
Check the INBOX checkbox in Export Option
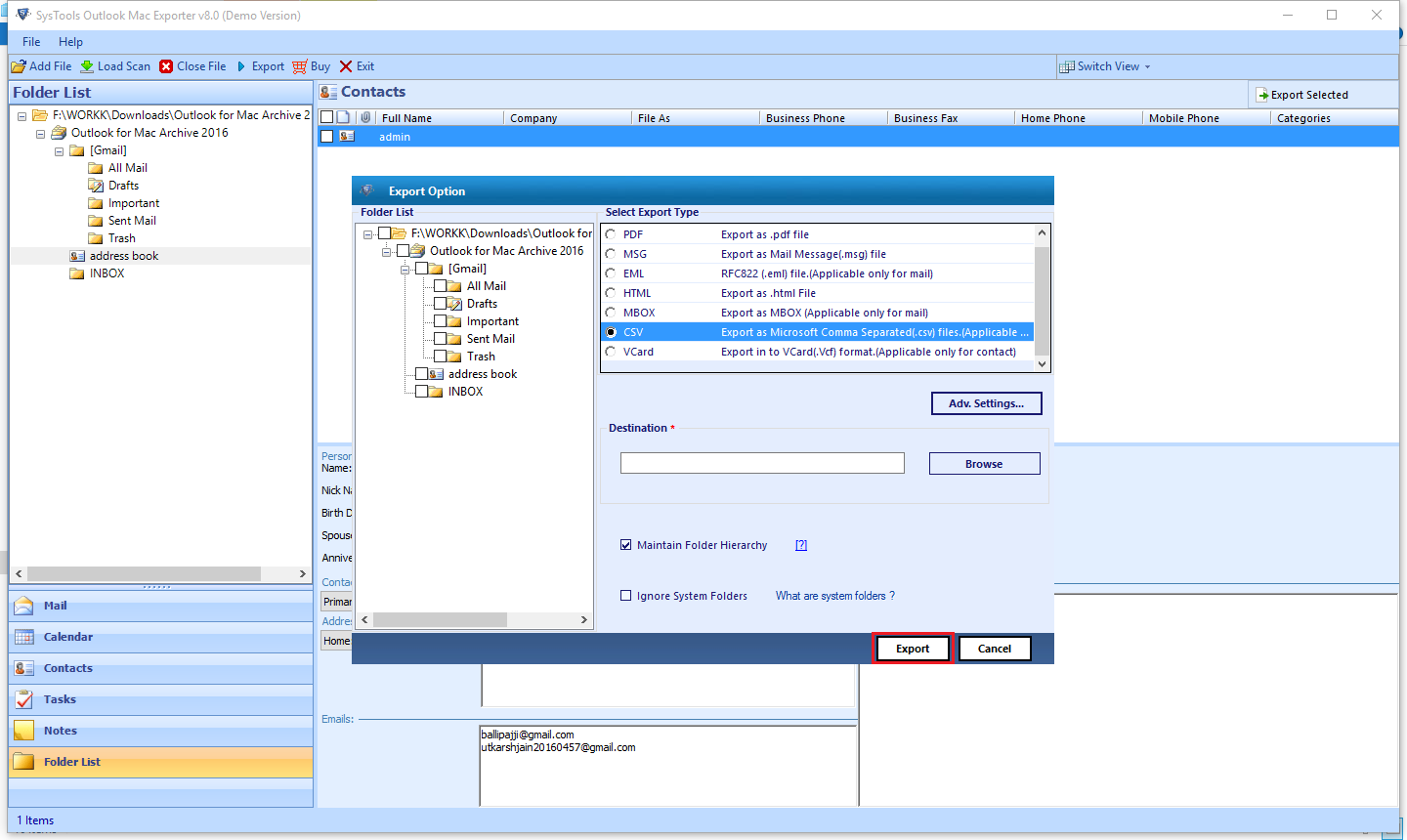422,392
